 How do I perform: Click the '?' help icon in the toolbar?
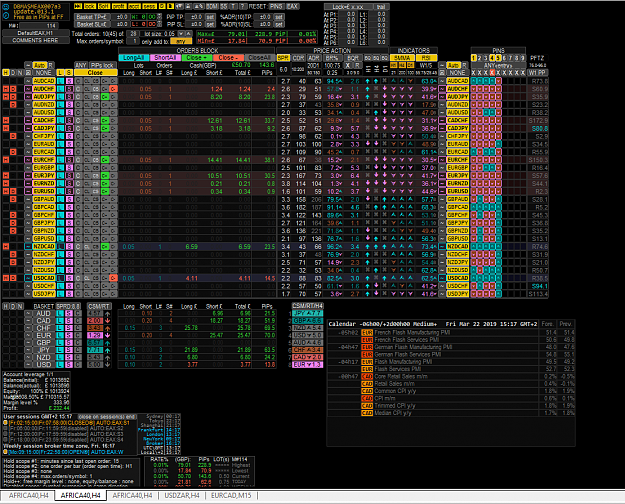point(242,6)
